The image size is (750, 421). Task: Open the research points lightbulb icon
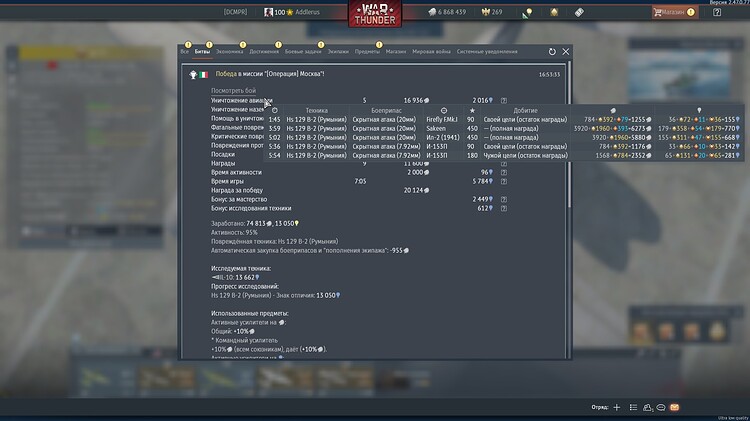point(528,13)
